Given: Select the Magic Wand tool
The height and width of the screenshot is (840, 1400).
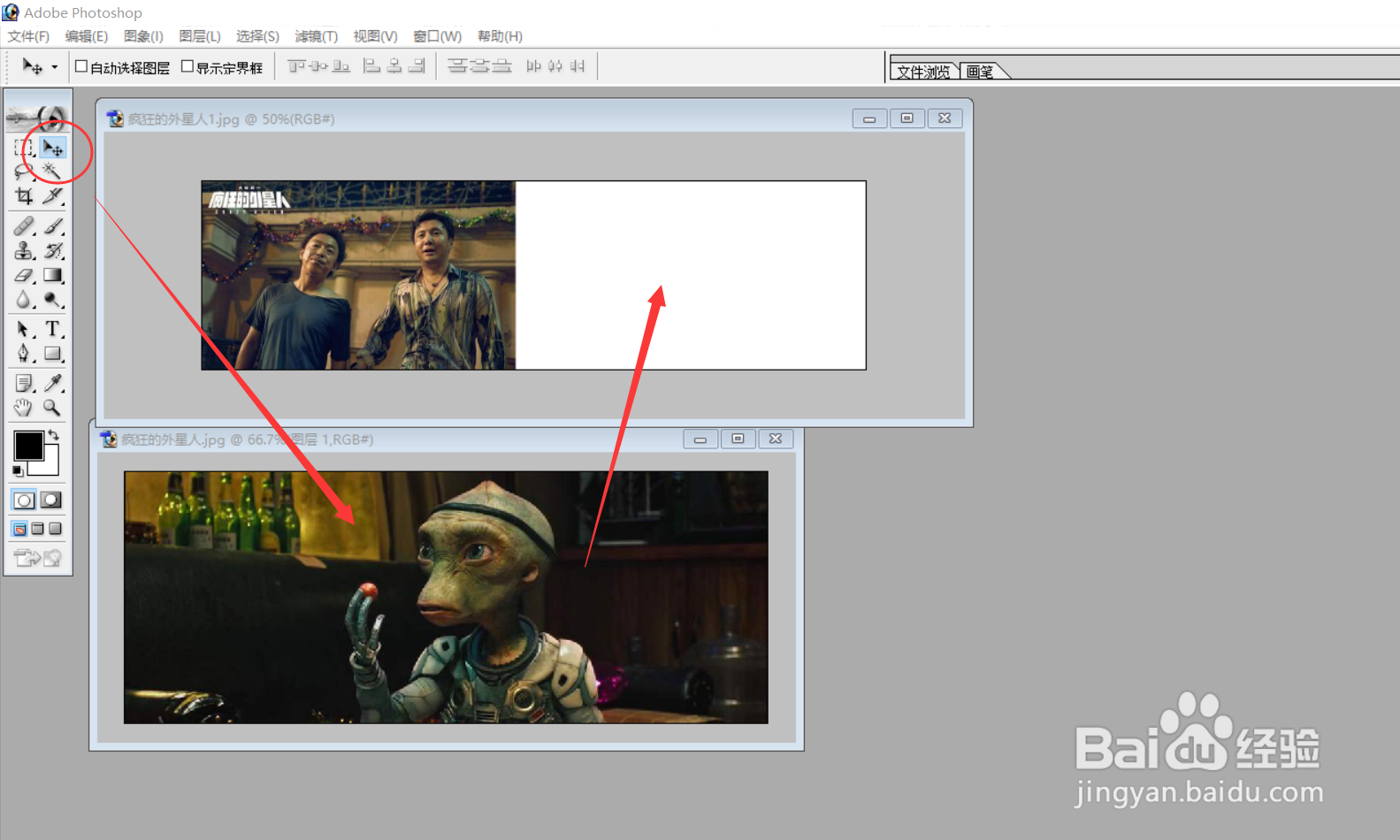Looking at the screenshot, I should [x=52, y=172].
